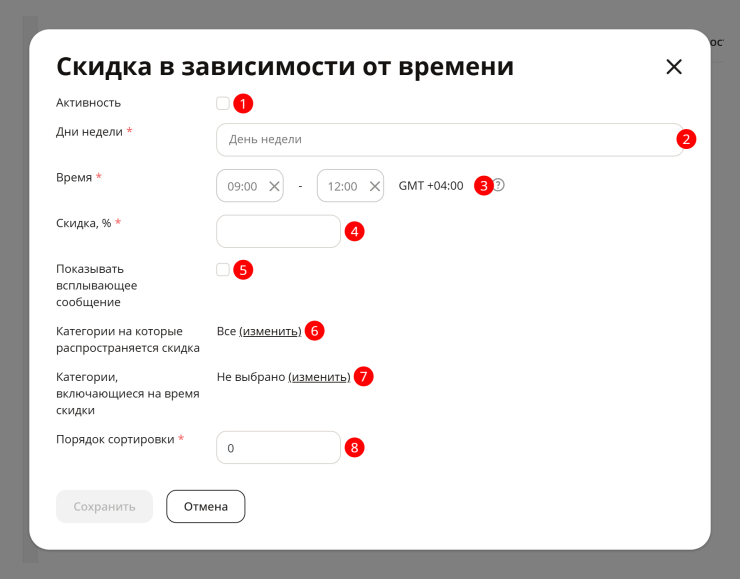This screenshot has height=579, width=740.
Task: Click the Активность label
Action: coord(88,103)
